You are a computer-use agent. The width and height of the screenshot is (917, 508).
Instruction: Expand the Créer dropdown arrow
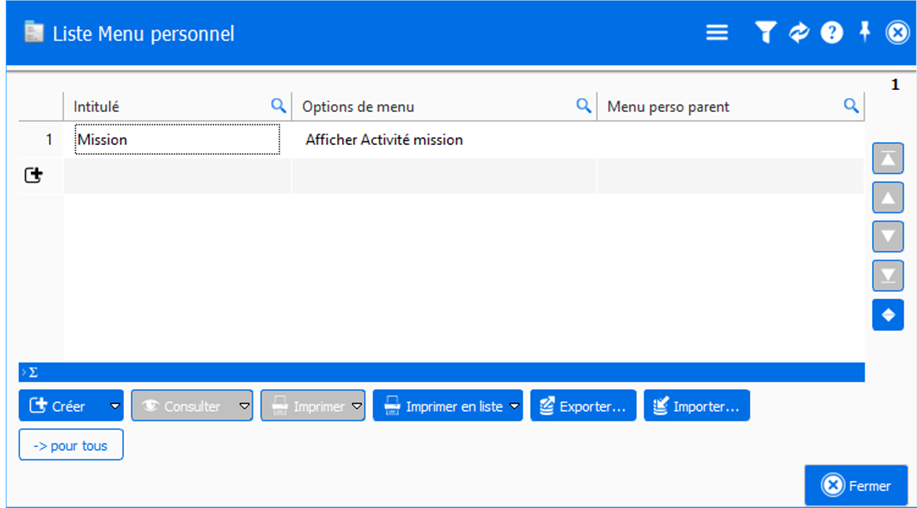114,406
